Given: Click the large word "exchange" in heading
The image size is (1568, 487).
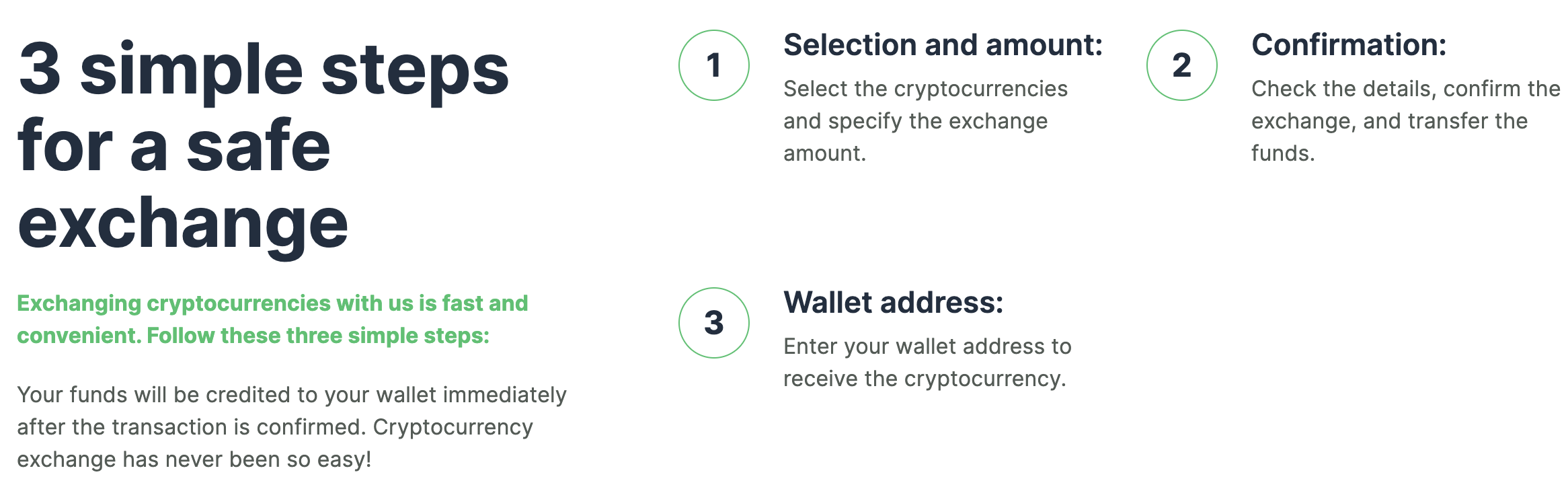Looking at the screenshot, I should [x=183, y=224].
